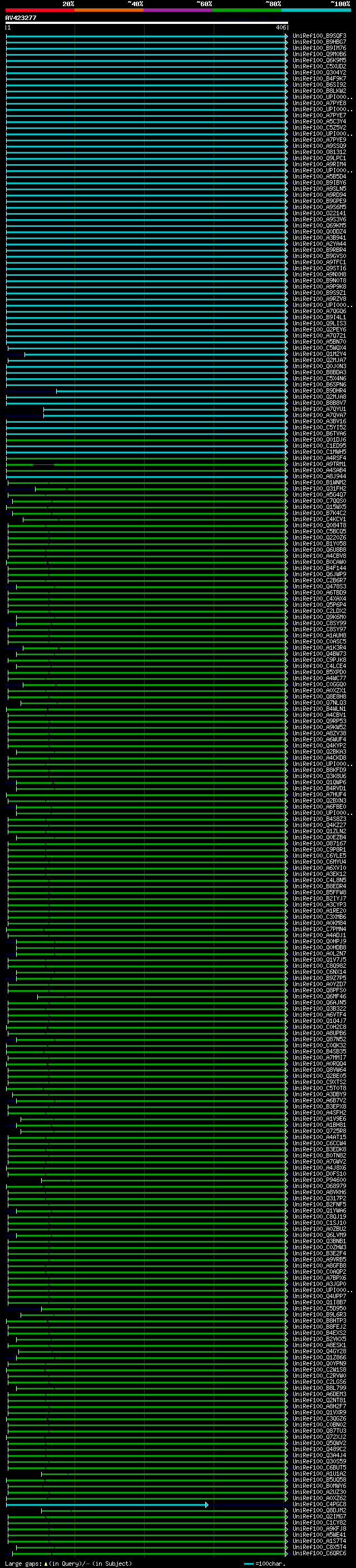
Task: Select hit label UniRef100_Q9LPC1
Action: [319, 159]
